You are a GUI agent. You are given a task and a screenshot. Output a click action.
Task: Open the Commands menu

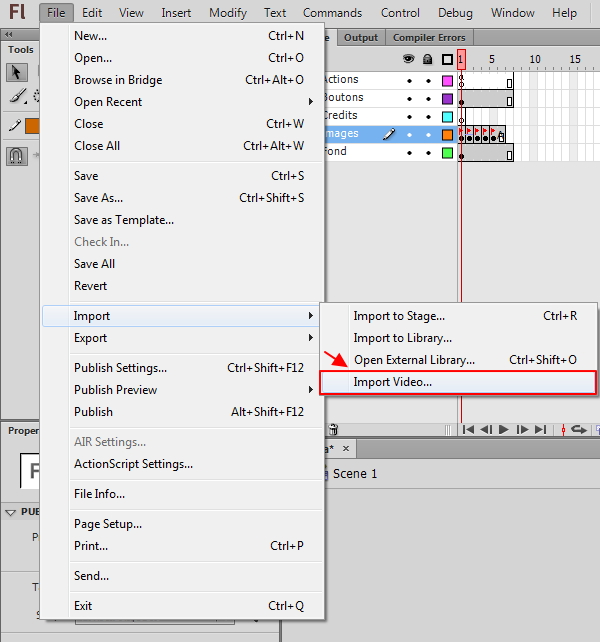point(332,13)
